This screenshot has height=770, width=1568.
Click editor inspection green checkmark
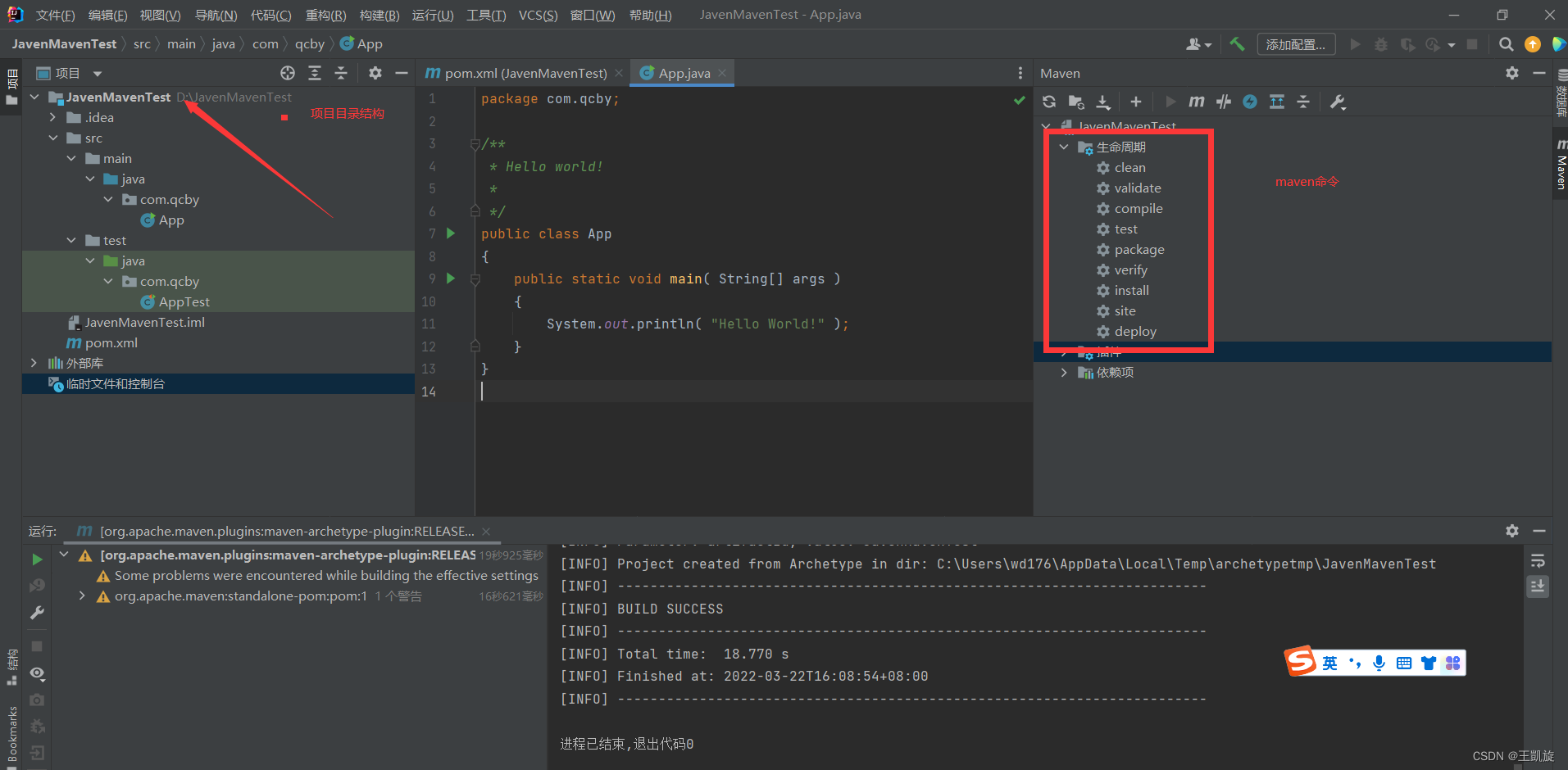click(x=1019, y=100)
